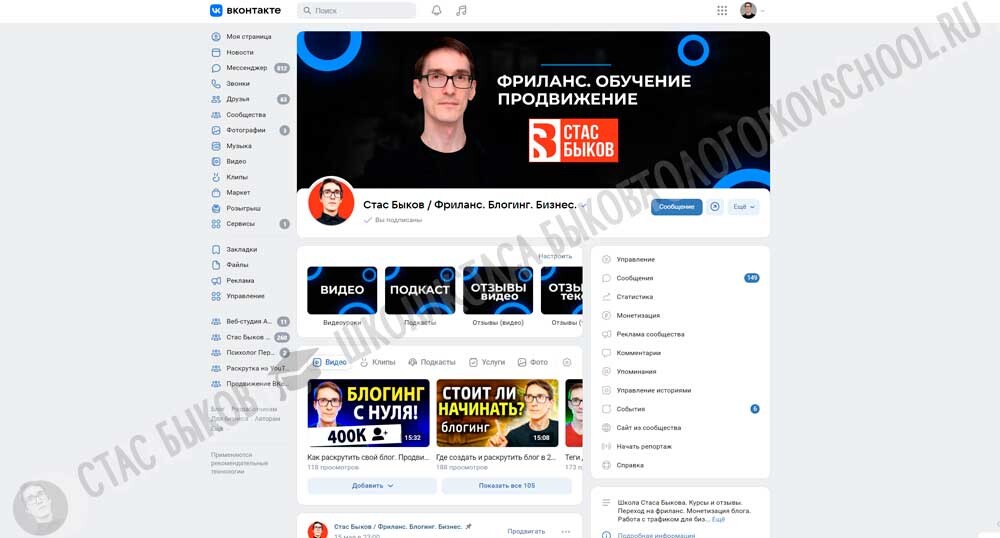Open the apps grid icon

click(722, 11)
